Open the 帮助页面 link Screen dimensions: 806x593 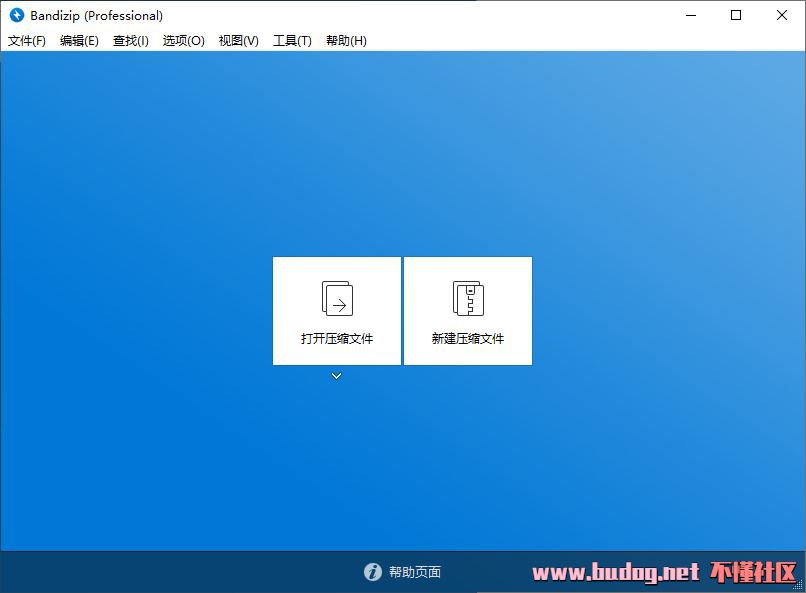[415, 572]
